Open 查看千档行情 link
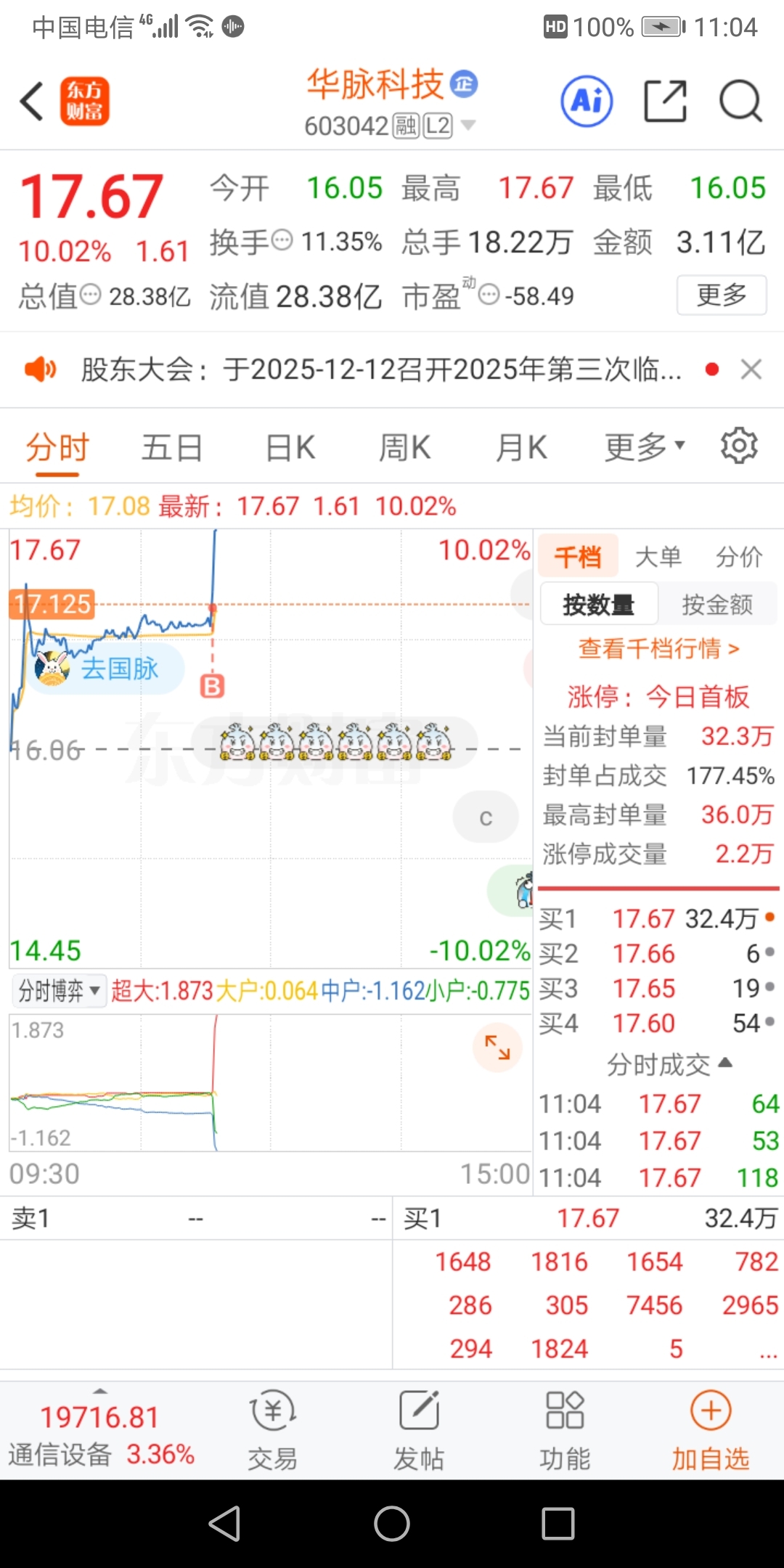The width and height of the screenshot is (784, 1568). point(658,648)
